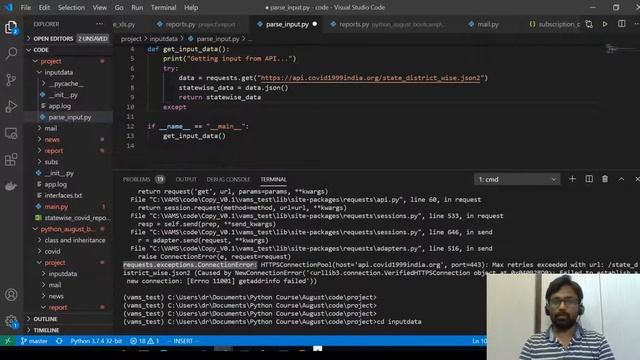Switch to the DEBUG CONSOLE tab
This screenshot has width=640, height=360.
(228, 179)
